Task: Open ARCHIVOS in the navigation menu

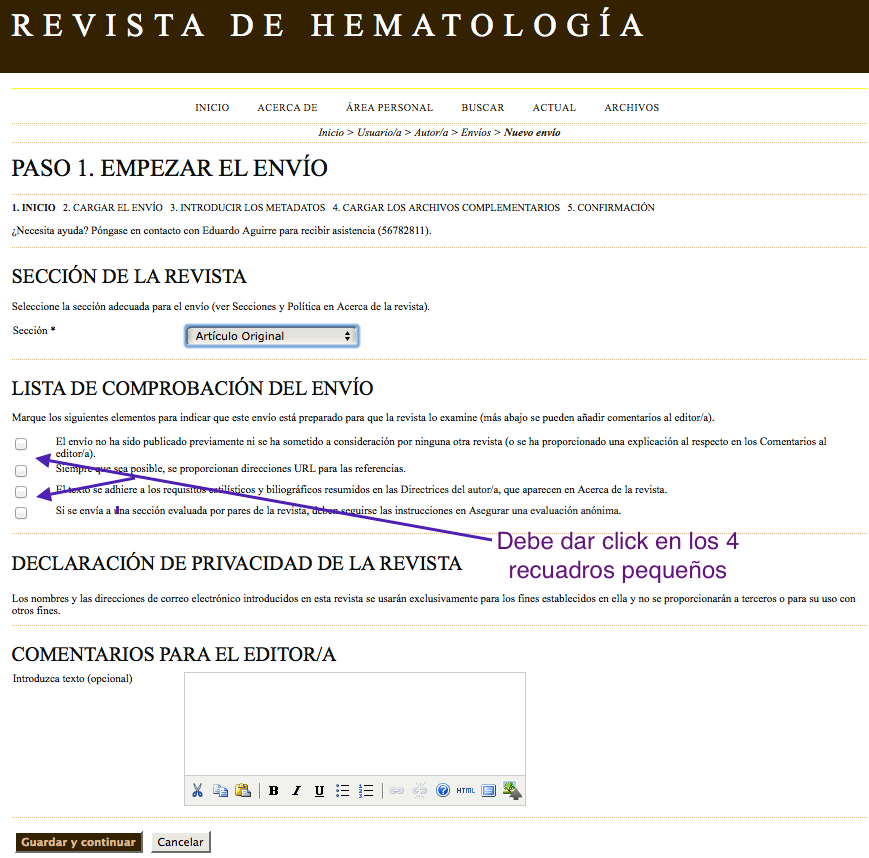Action: pyautogui.click(x=632, y=108)
